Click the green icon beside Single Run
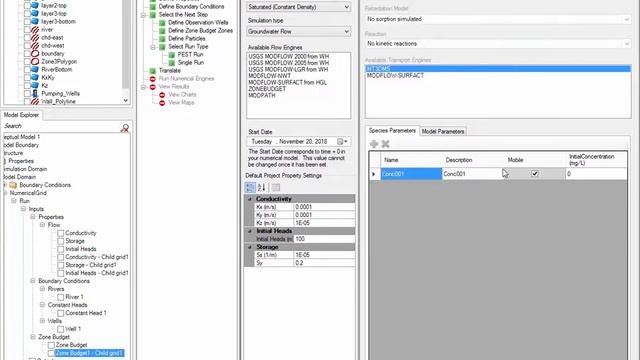The image size is (640, 360). (171, 62)
